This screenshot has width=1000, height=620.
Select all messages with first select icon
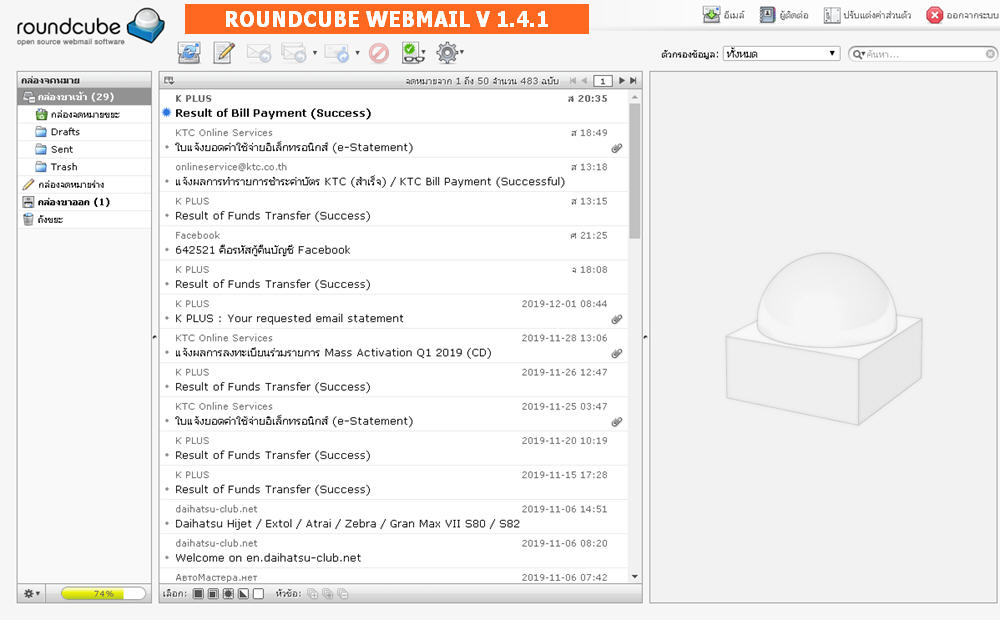pyautogui.click(x=198, y=594)
